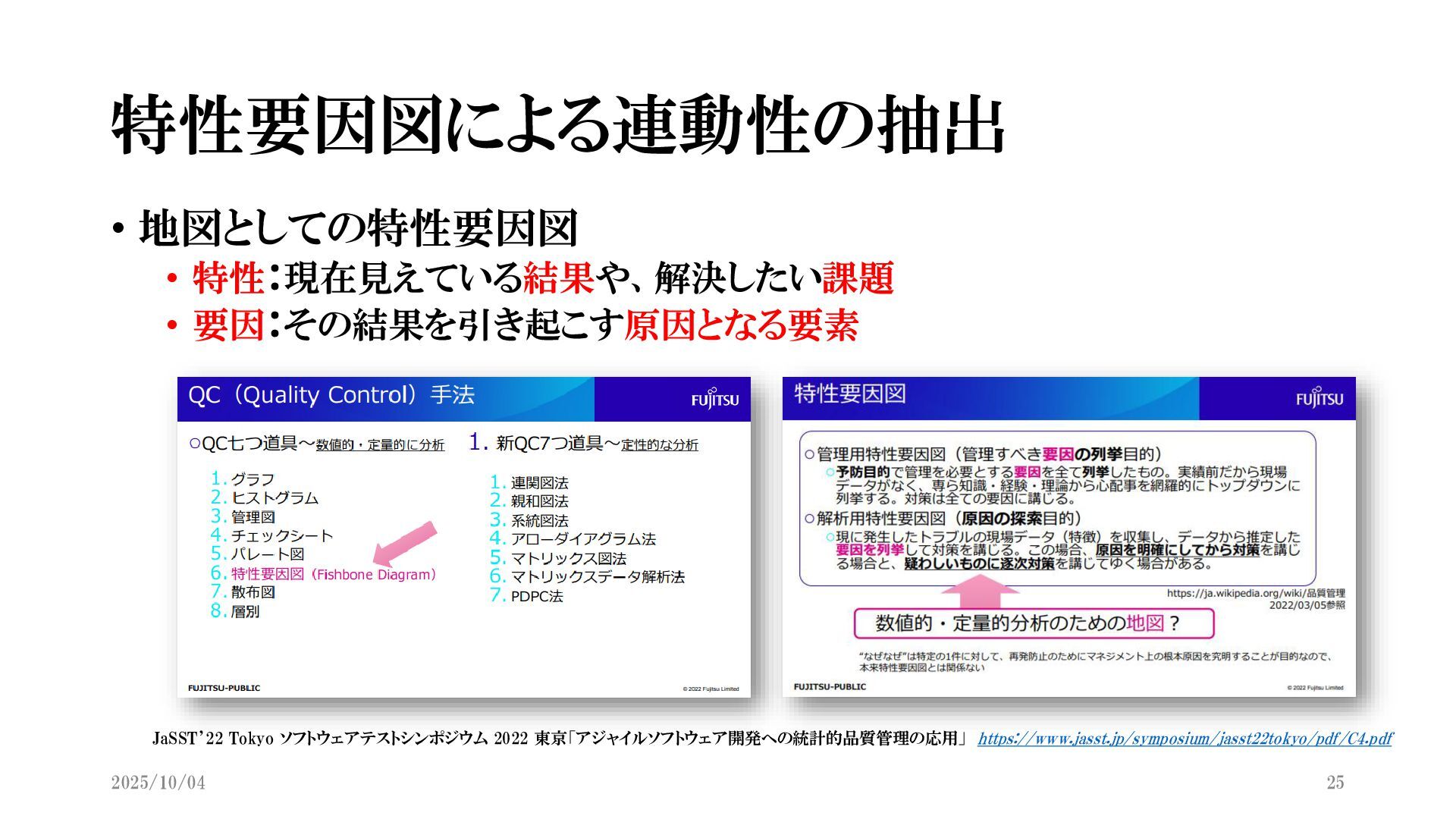Click the Fujitsu logo on right slide

pyautogui.click(x=1319, y=398)
